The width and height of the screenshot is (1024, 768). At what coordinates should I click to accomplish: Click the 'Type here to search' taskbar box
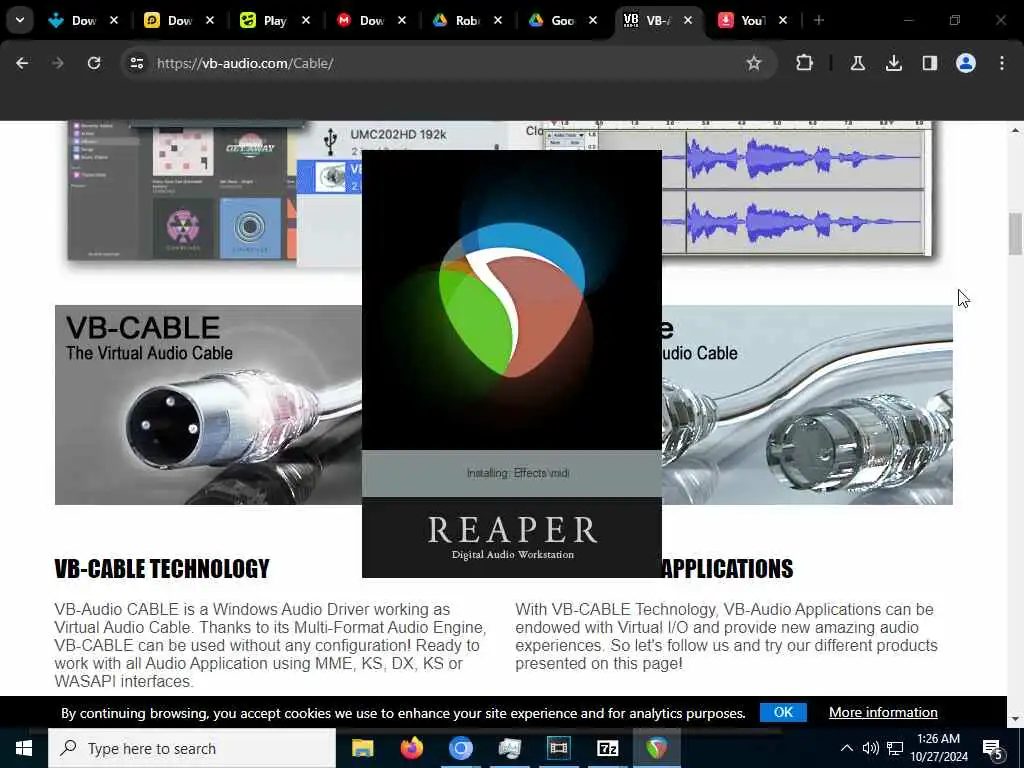[x=192, y=748]
